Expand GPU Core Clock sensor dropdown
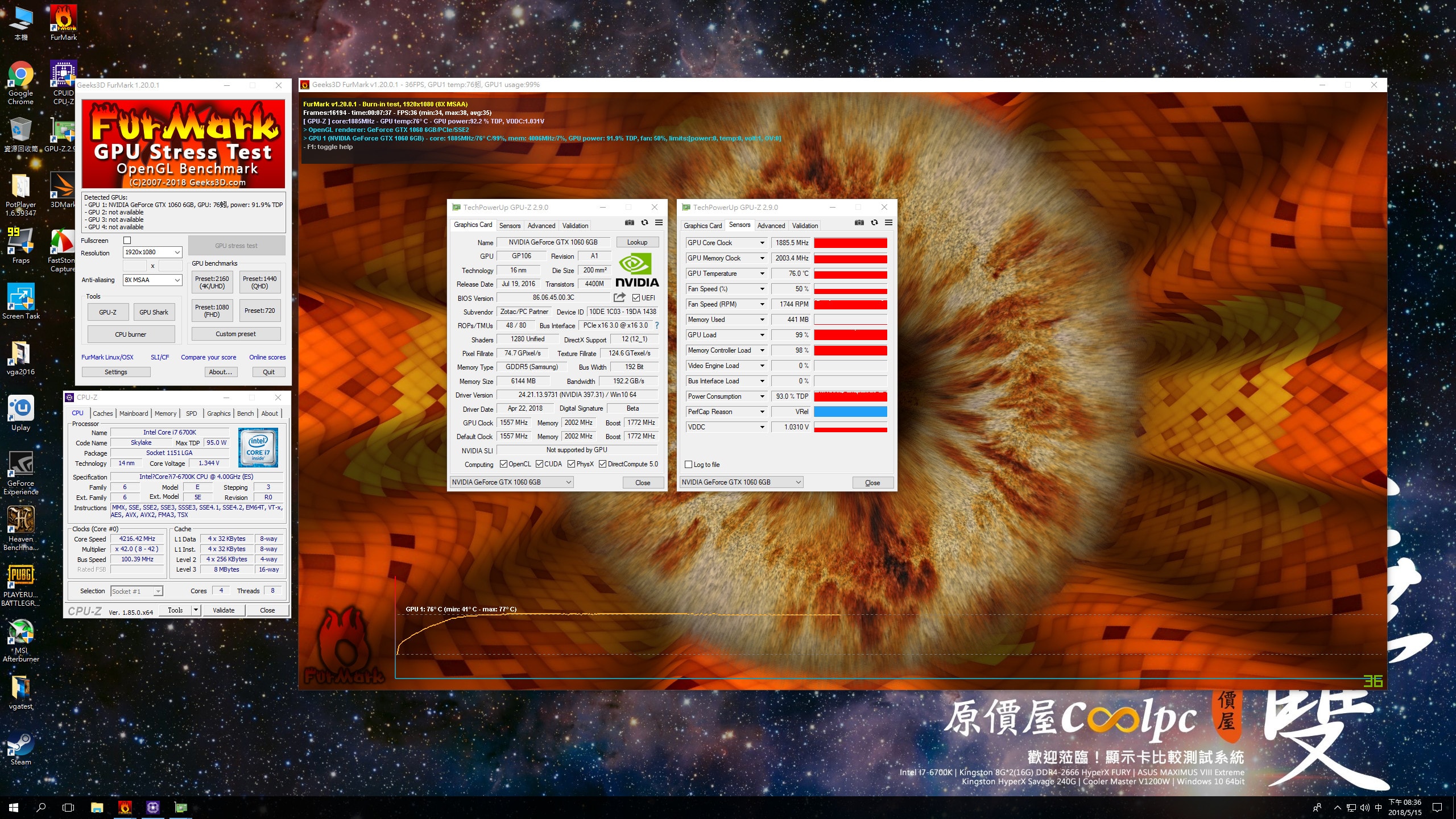The width and height of the screenshot is (1456, 819). [762, 243]
